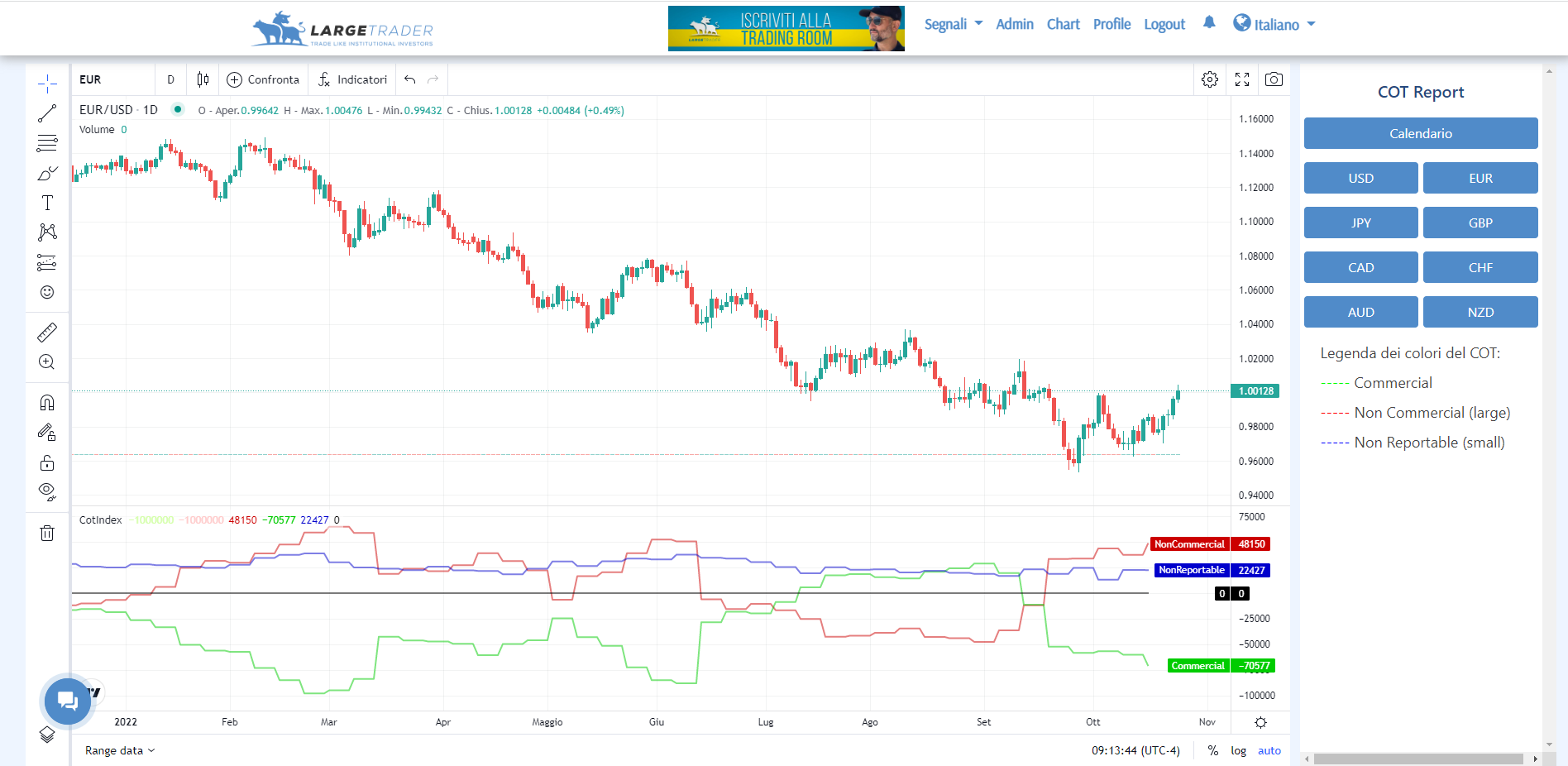The height and width of the screenshot is (766, 1568).
Task: Remove drawings with trash icon
Action: tap(47, 533)
